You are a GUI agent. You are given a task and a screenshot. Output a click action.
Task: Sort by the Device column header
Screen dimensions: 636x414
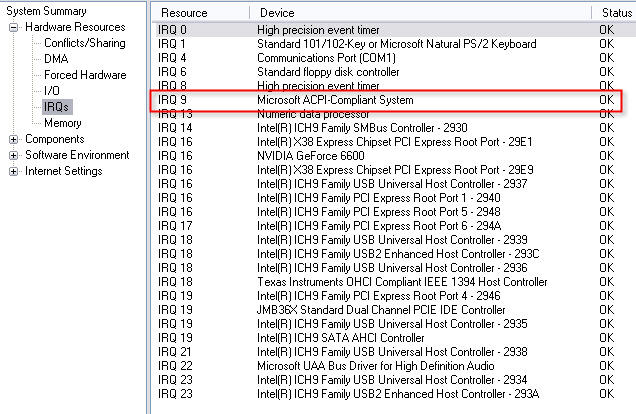point(277,12)
